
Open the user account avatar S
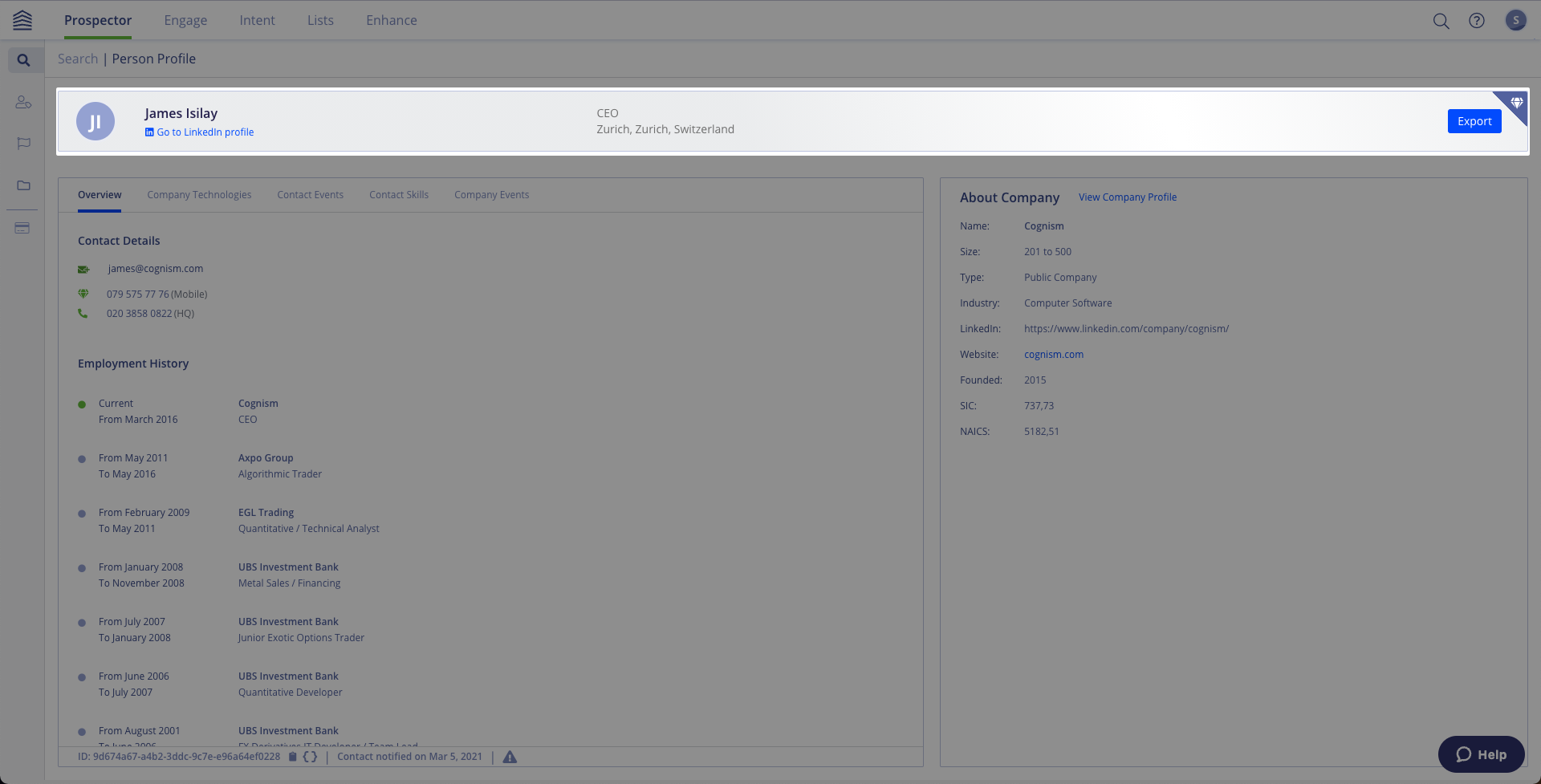[x=1515, y=20]
